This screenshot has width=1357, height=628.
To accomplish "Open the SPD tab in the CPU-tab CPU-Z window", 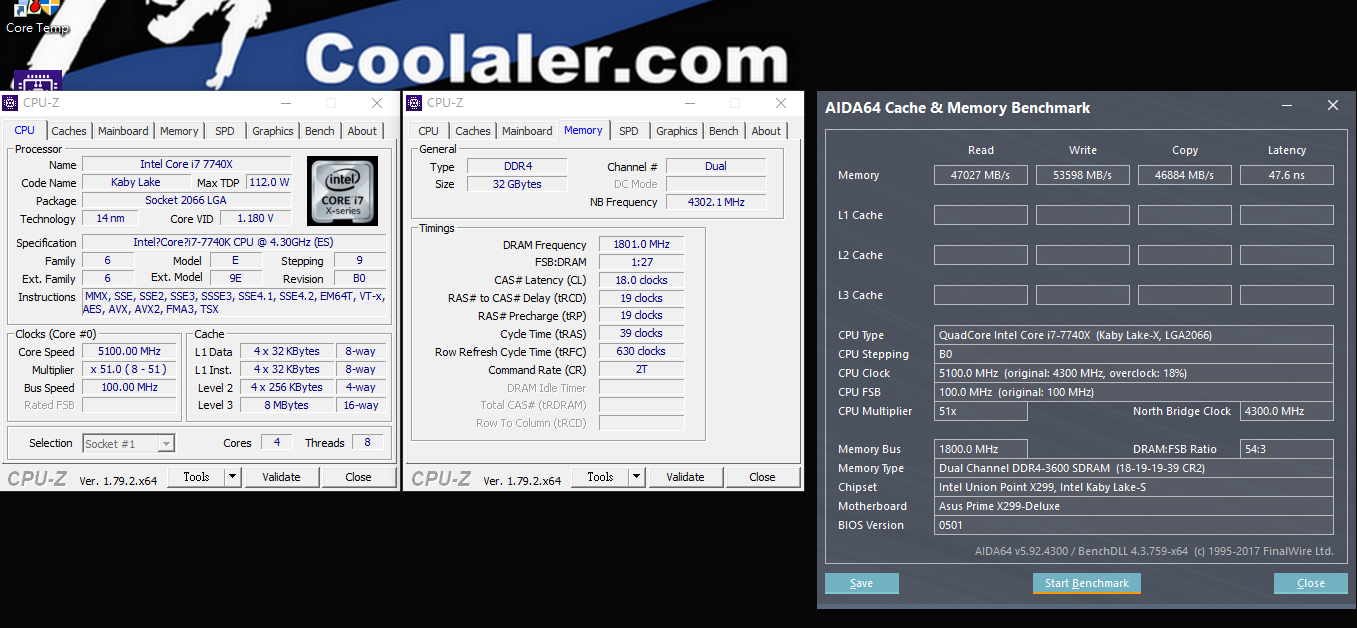I will [225, 131].
